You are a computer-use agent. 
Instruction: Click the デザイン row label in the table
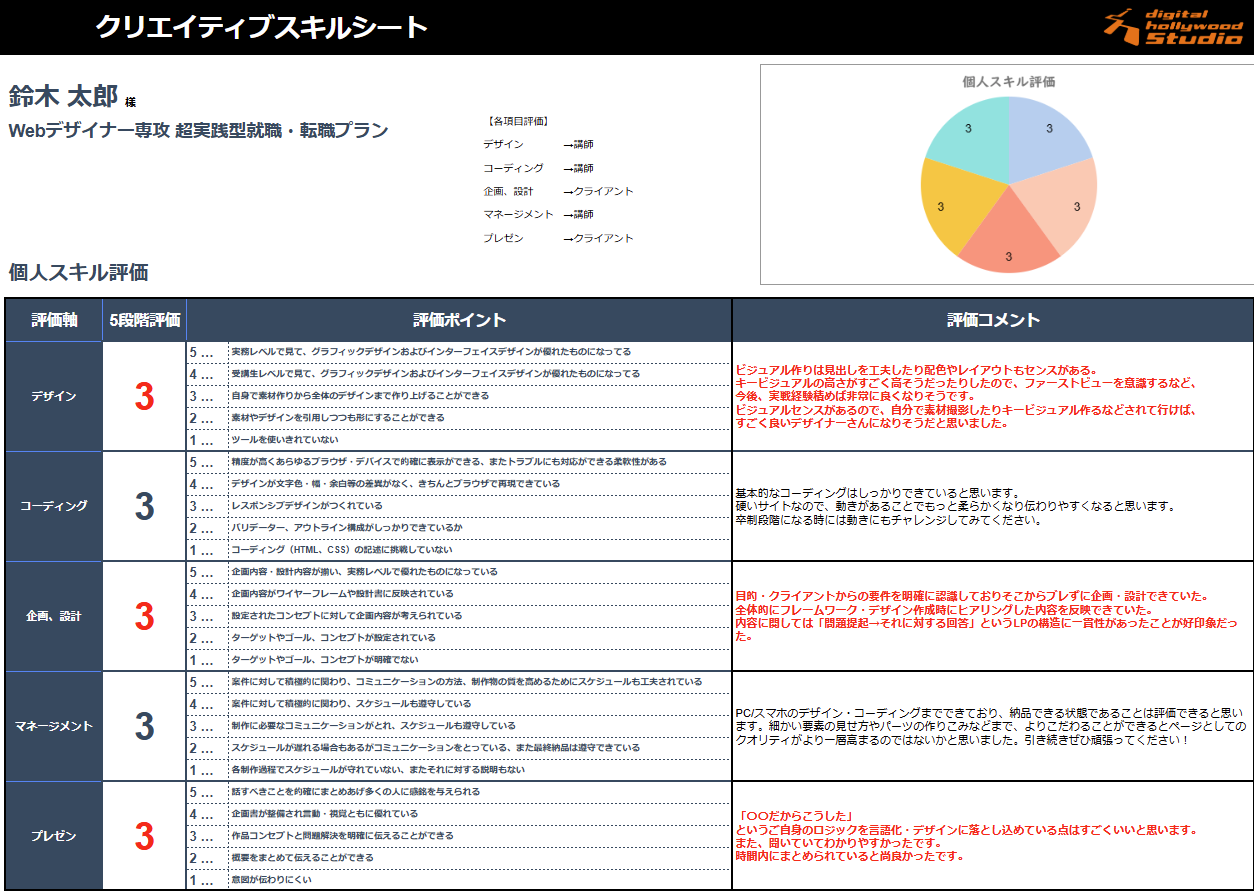54,396
